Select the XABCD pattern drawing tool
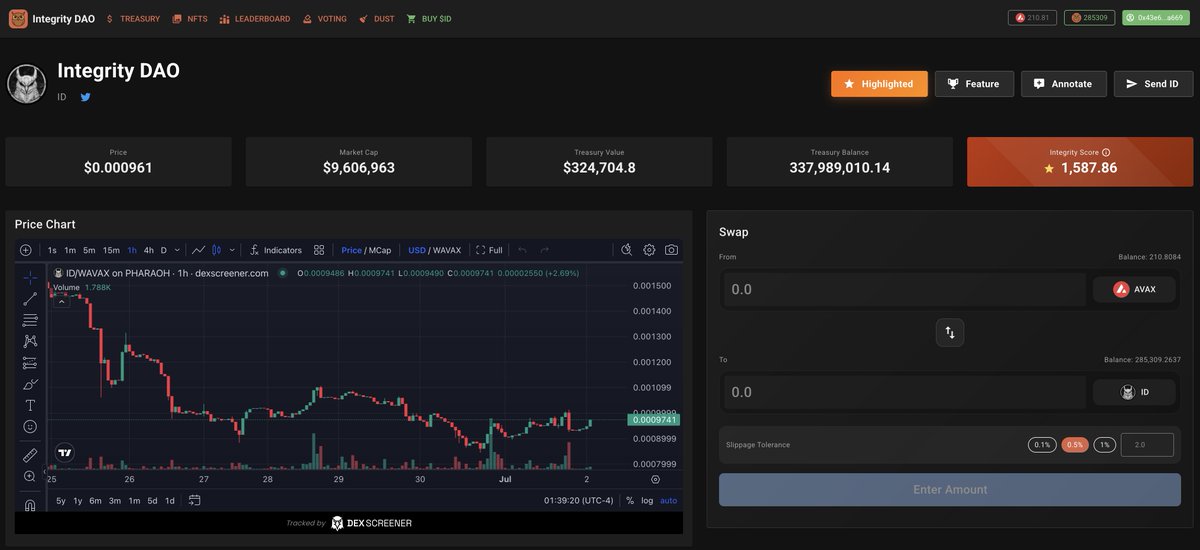 [30, 341]
